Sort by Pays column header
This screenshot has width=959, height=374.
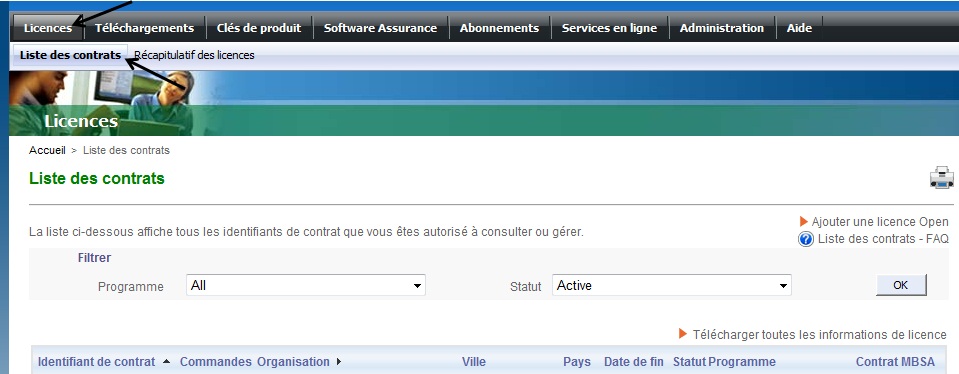(x=577, y=362)
